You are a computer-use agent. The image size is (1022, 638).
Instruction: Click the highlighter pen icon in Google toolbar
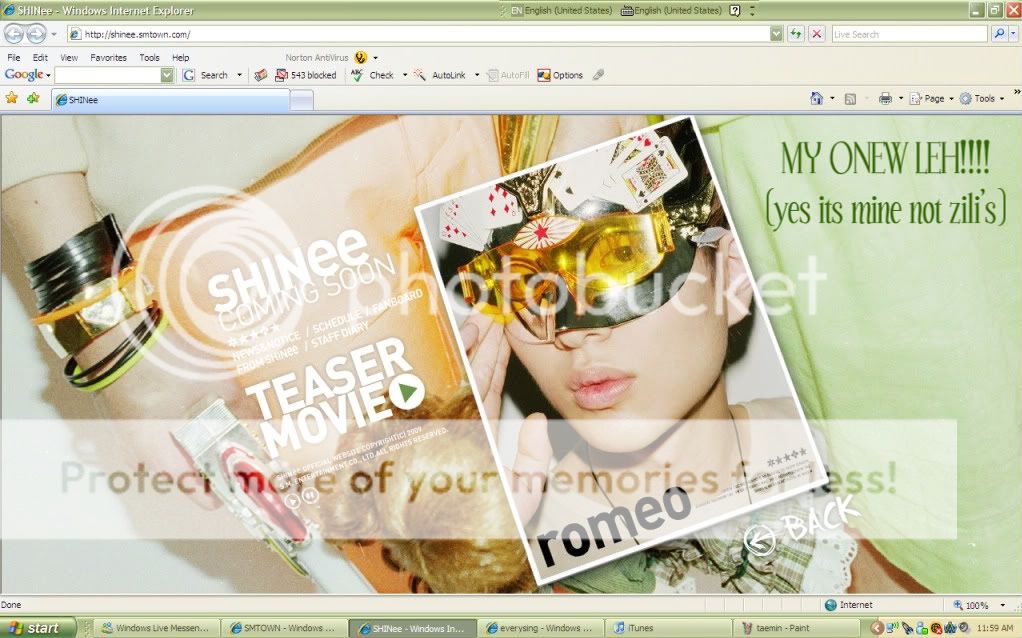tap(598, 76)
